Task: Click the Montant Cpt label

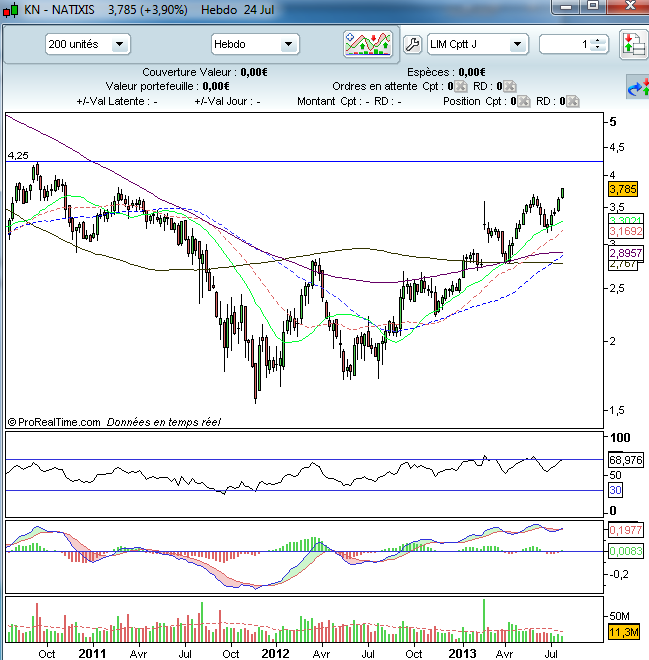Action: click(327, 101)
